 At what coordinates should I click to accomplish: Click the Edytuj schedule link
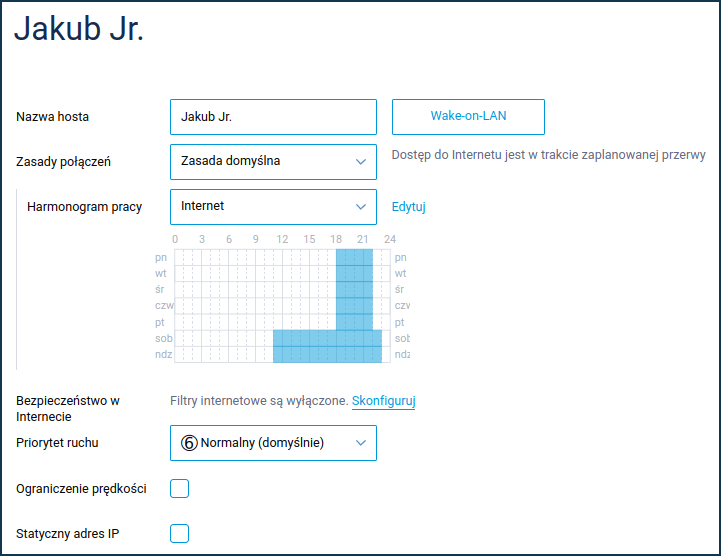(409, 207)
